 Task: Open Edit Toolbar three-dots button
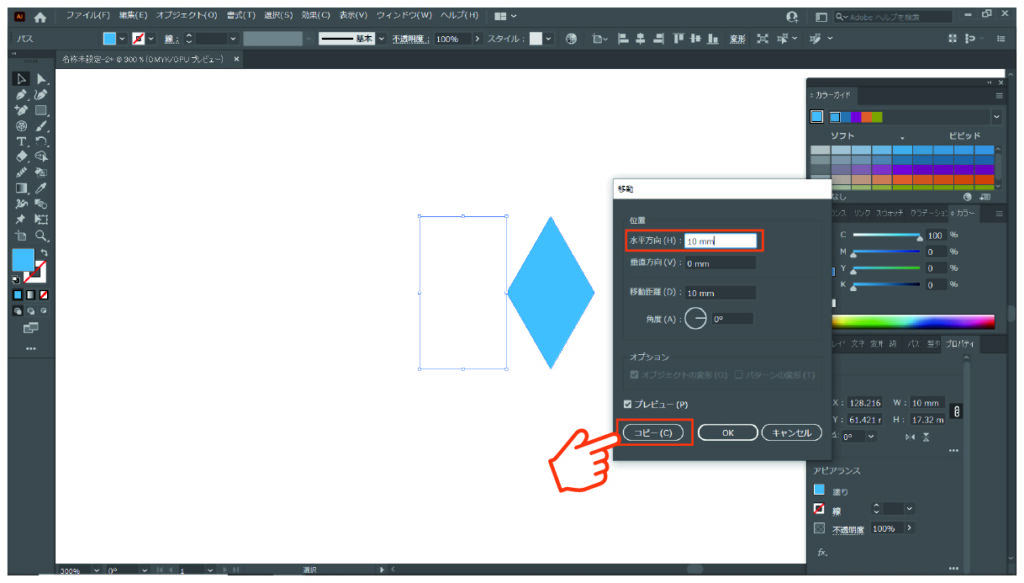[x=31, y=349]
